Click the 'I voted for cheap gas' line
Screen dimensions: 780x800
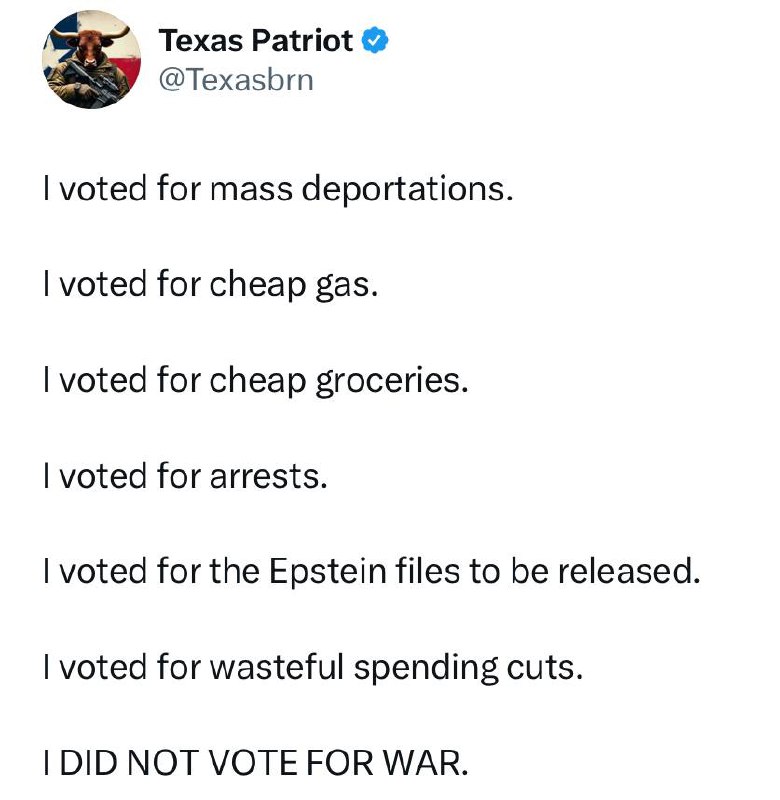211,285
